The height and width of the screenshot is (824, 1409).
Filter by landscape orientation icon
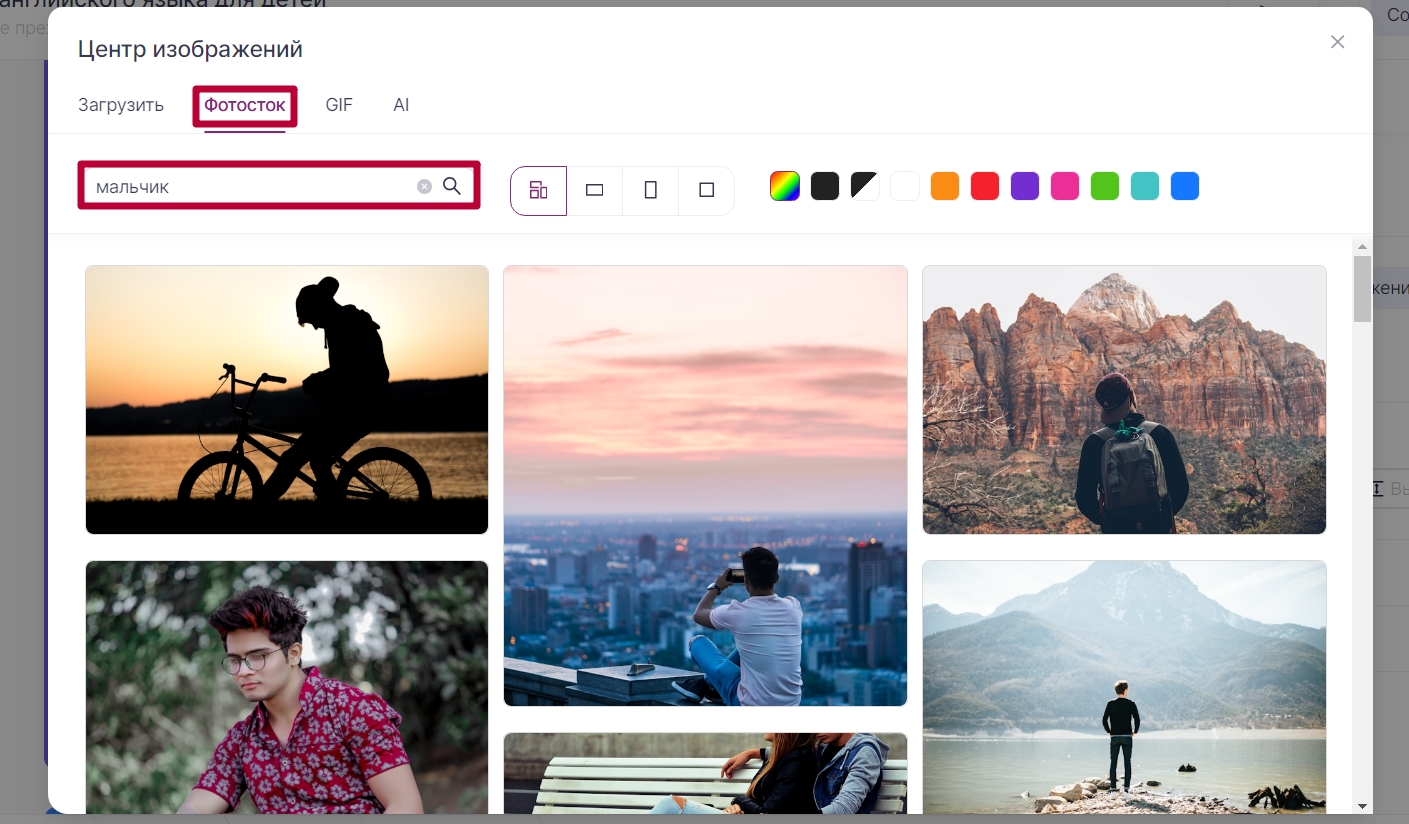point(595,190)
